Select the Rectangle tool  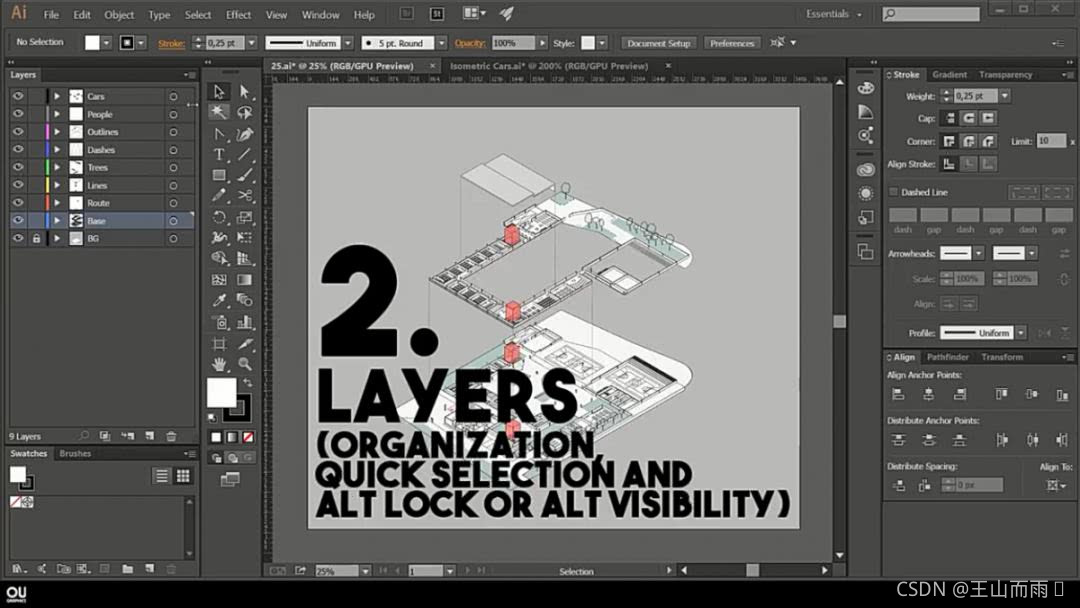219,175
